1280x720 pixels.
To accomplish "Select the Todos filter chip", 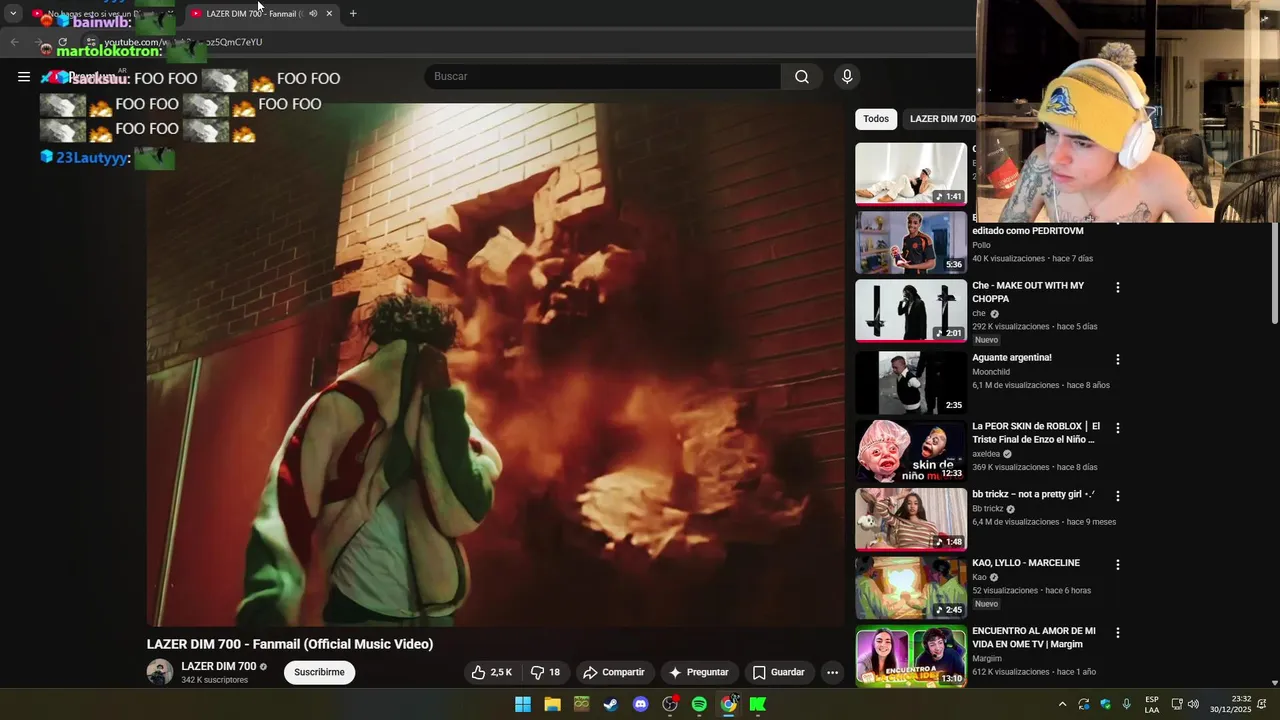I will tap(876, 119).
